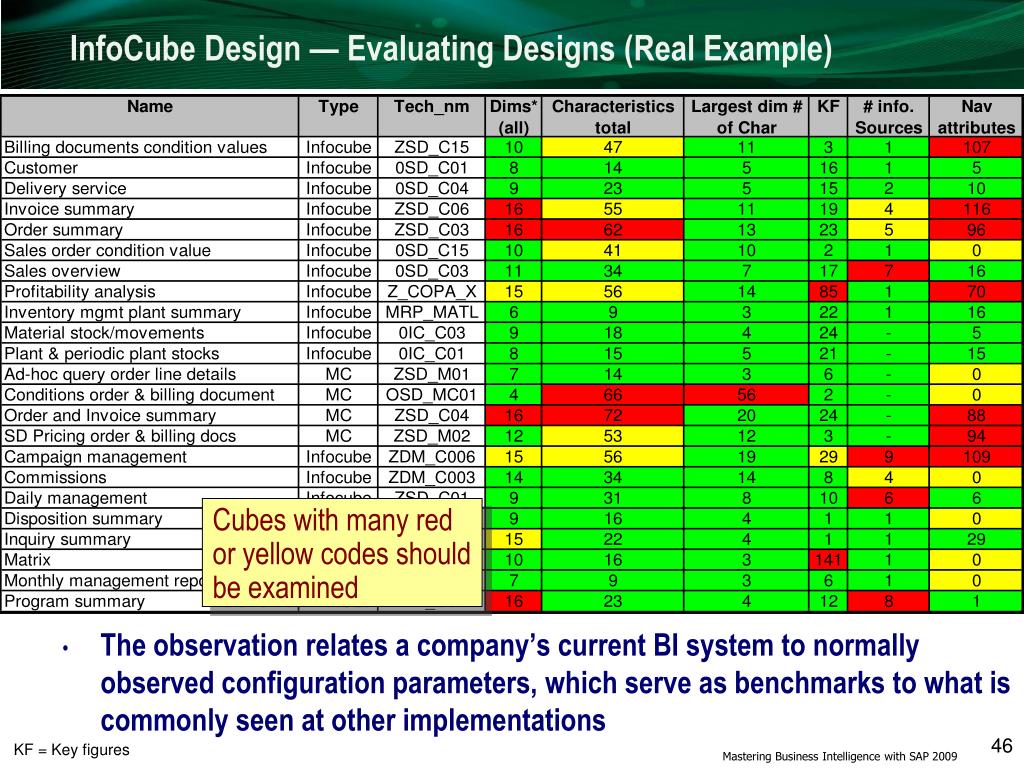
Task: Click tech name 'MRP_MATL'
Action: 431,313
